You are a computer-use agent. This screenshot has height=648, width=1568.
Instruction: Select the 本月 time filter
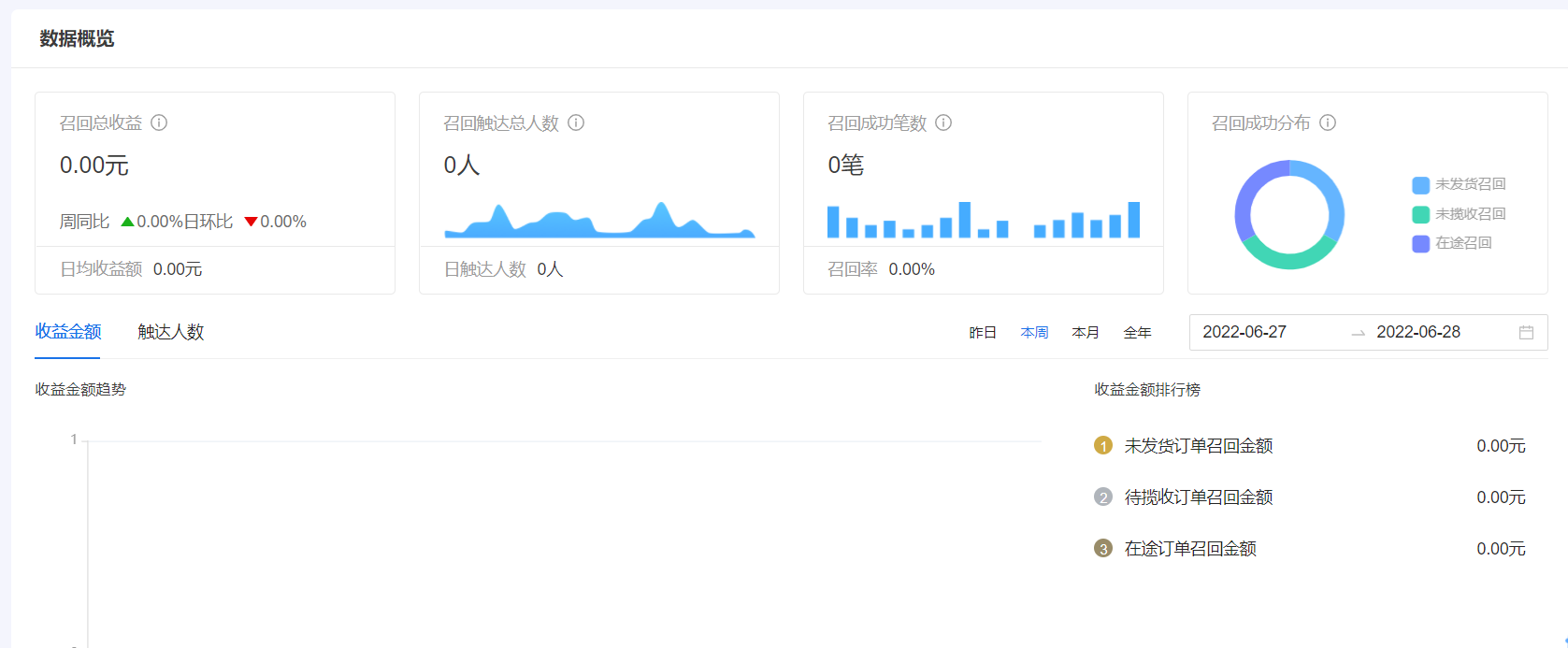pos(1086,333)
